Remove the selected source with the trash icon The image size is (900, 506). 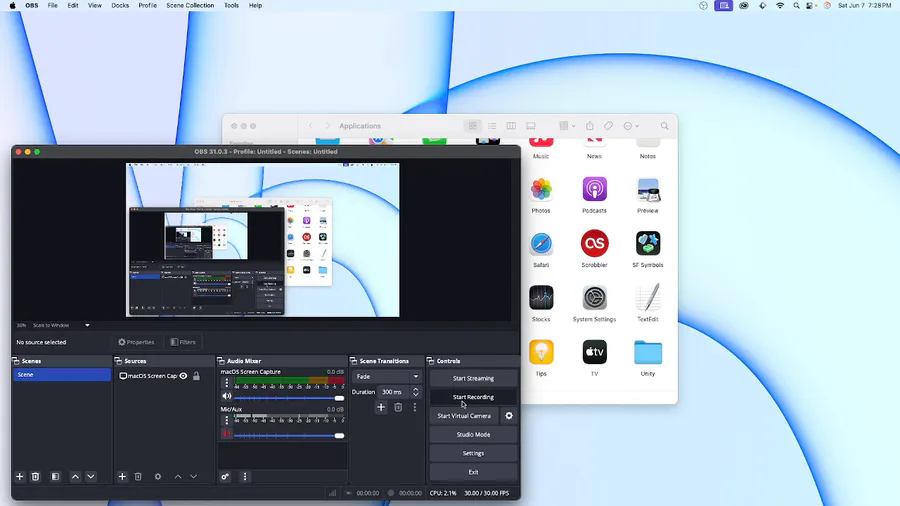pos(138,477)
